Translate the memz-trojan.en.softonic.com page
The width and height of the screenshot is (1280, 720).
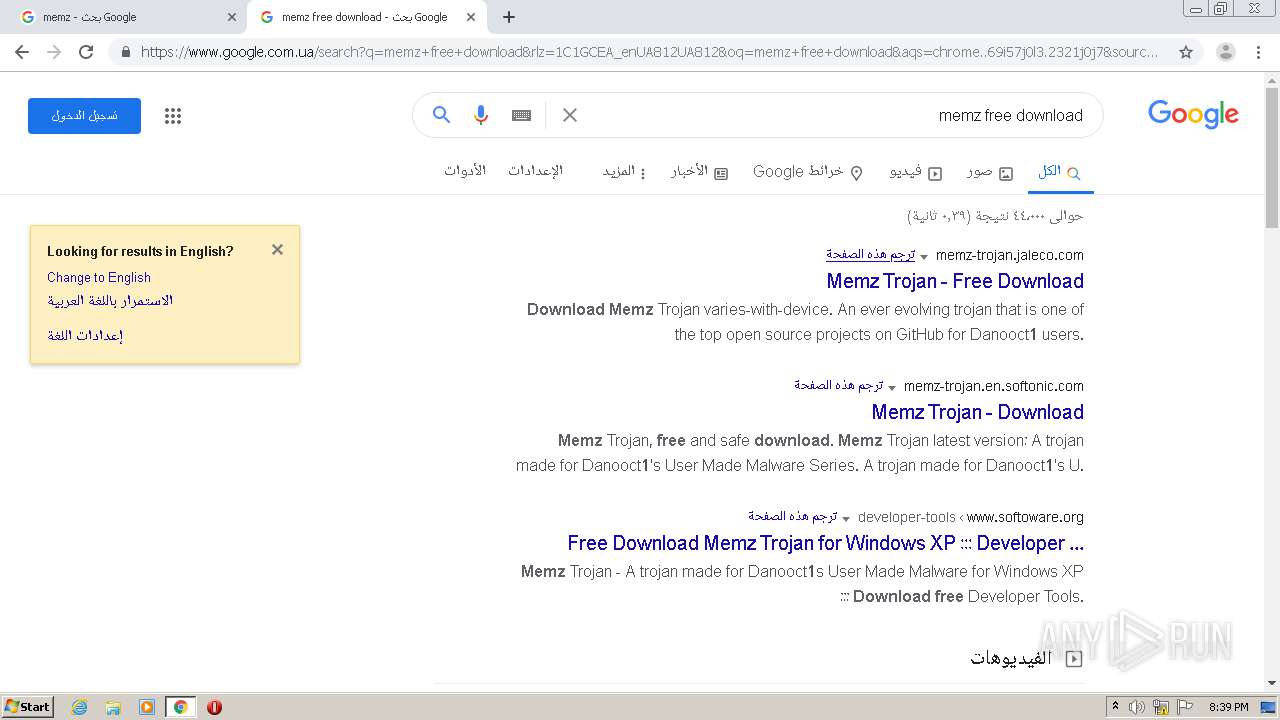click(x=838, y=386)
